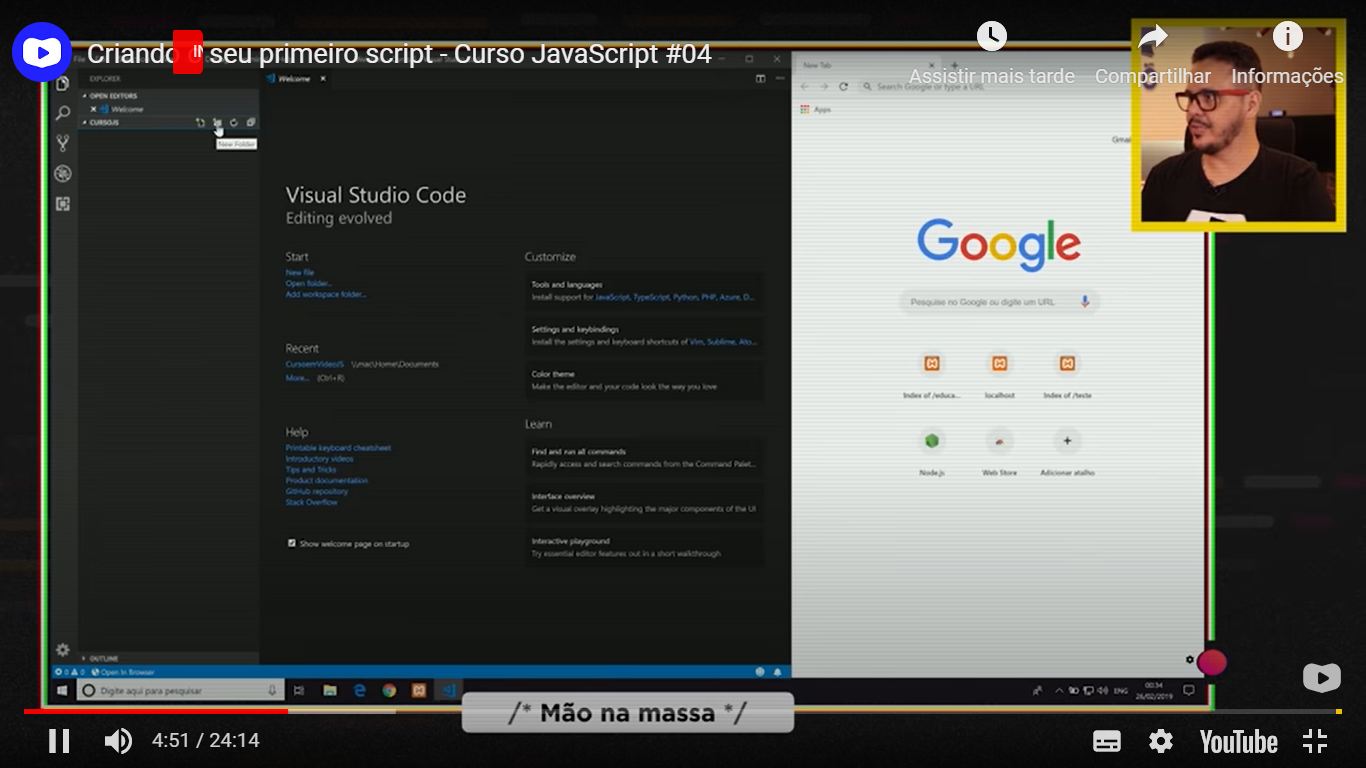Click 'Color theme' customize item

pos(645,380)
